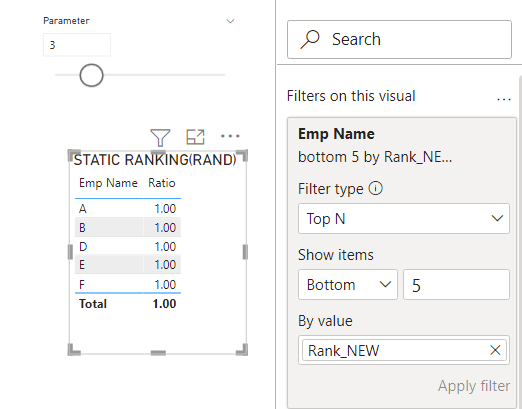This screenshot has height=409, width=522.
Task: Click the Parameter value box showing 3
Action: (x=77, y=45)
